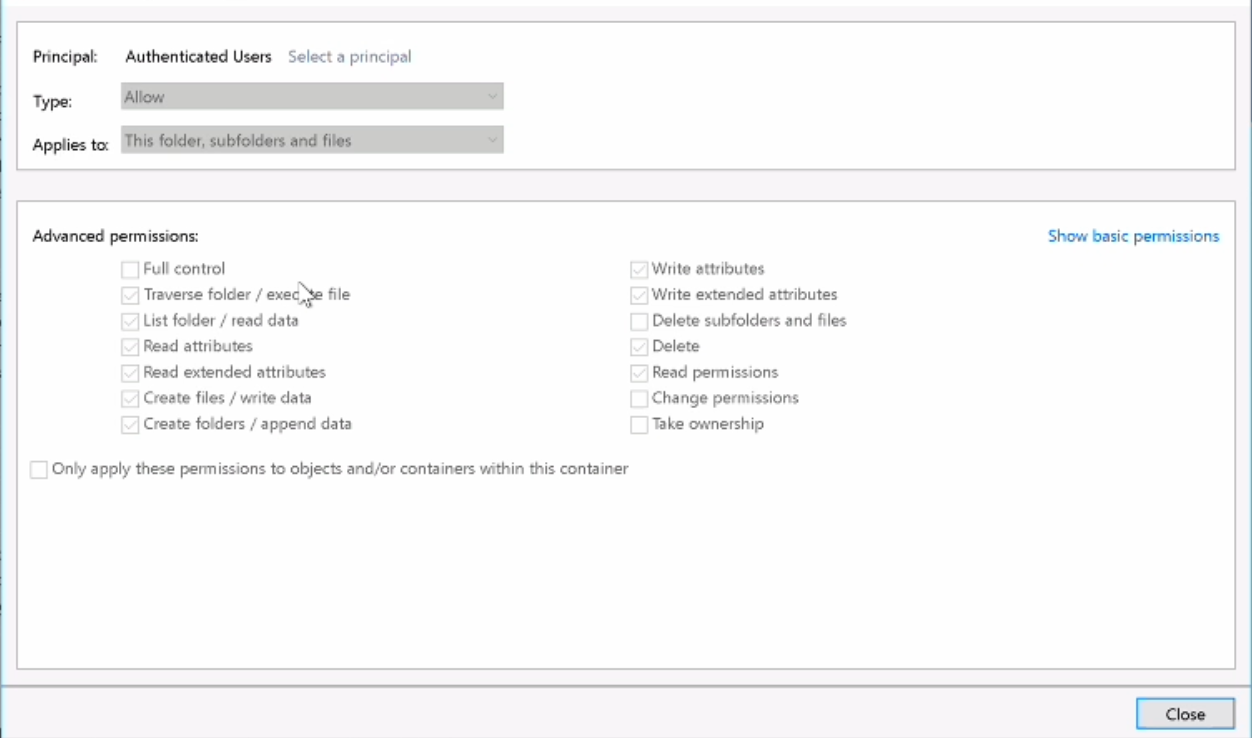The height and width of the screenshot is (738, 1252).
Task: Toggle the Delete permission checkbox
Action: click(639, 347)
